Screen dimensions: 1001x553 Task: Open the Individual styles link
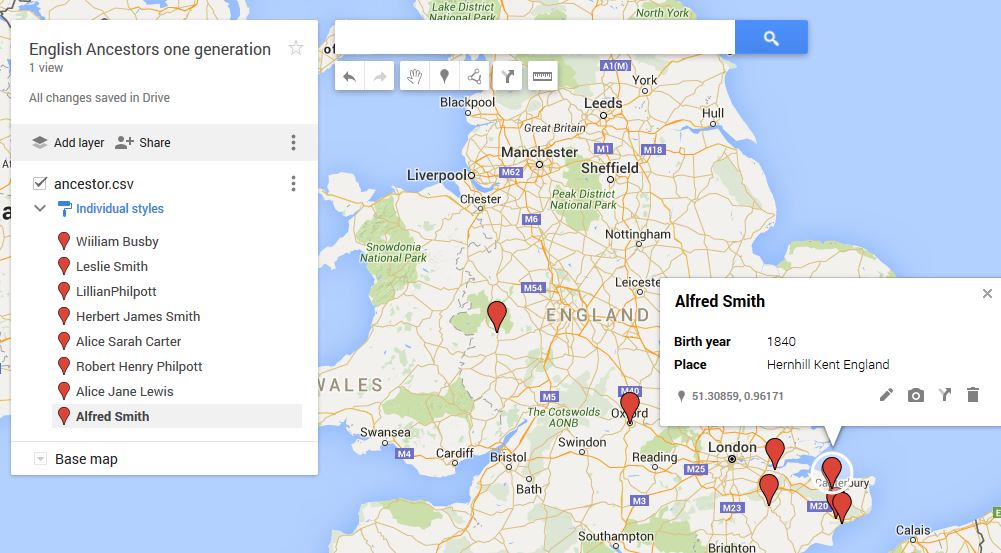click(x=119, y=209)
